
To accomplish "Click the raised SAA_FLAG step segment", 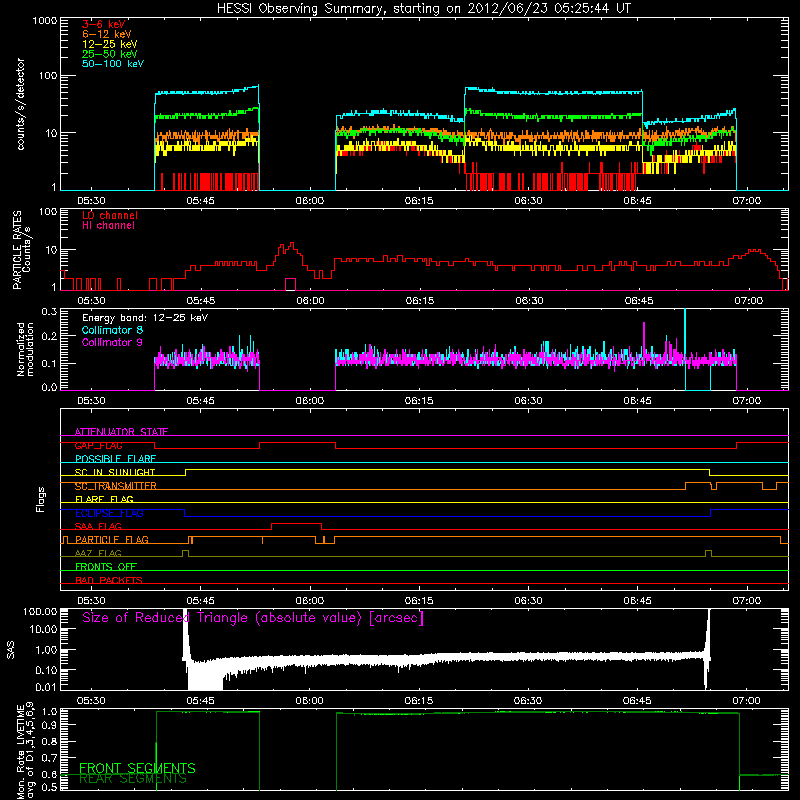I will [x=296, y=523].
